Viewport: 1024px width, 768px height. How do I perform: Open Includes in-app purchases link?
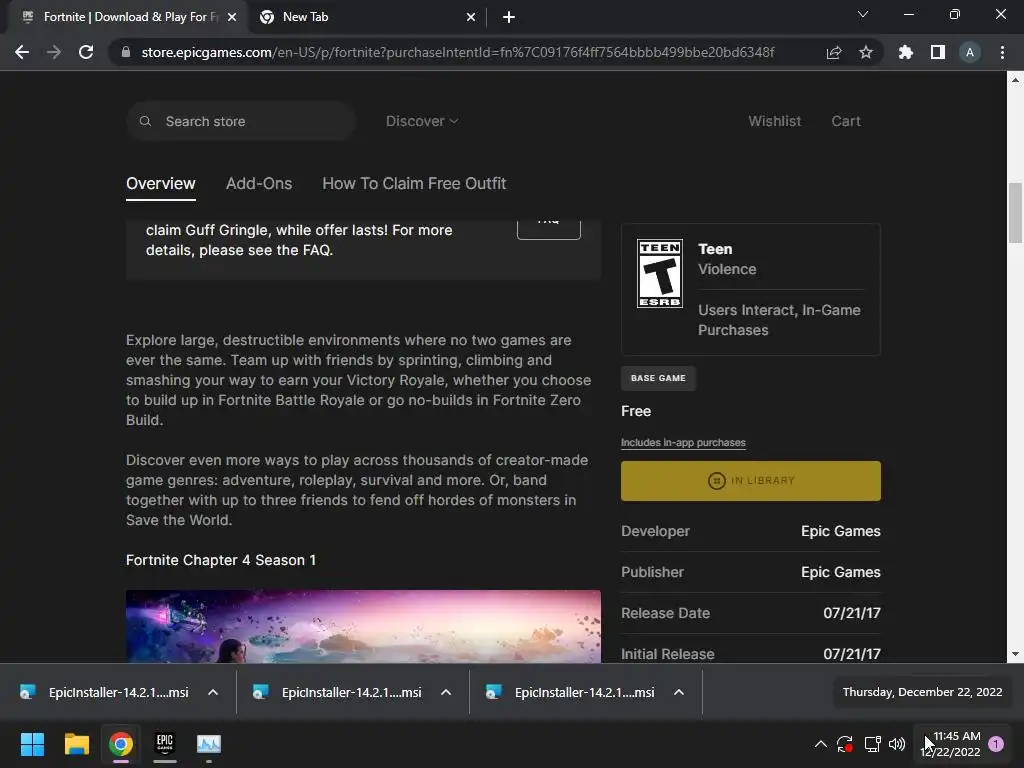[x=683, y=443]
